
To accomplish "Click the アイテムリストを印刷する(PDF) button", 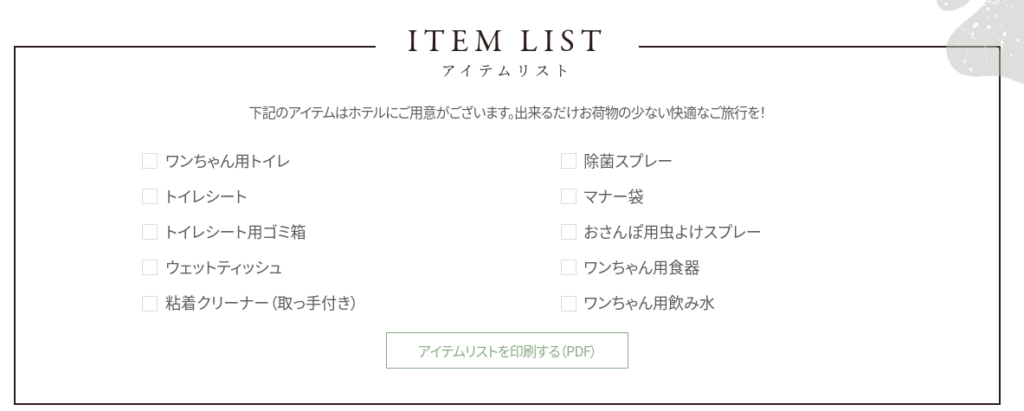I will [507, 351].
